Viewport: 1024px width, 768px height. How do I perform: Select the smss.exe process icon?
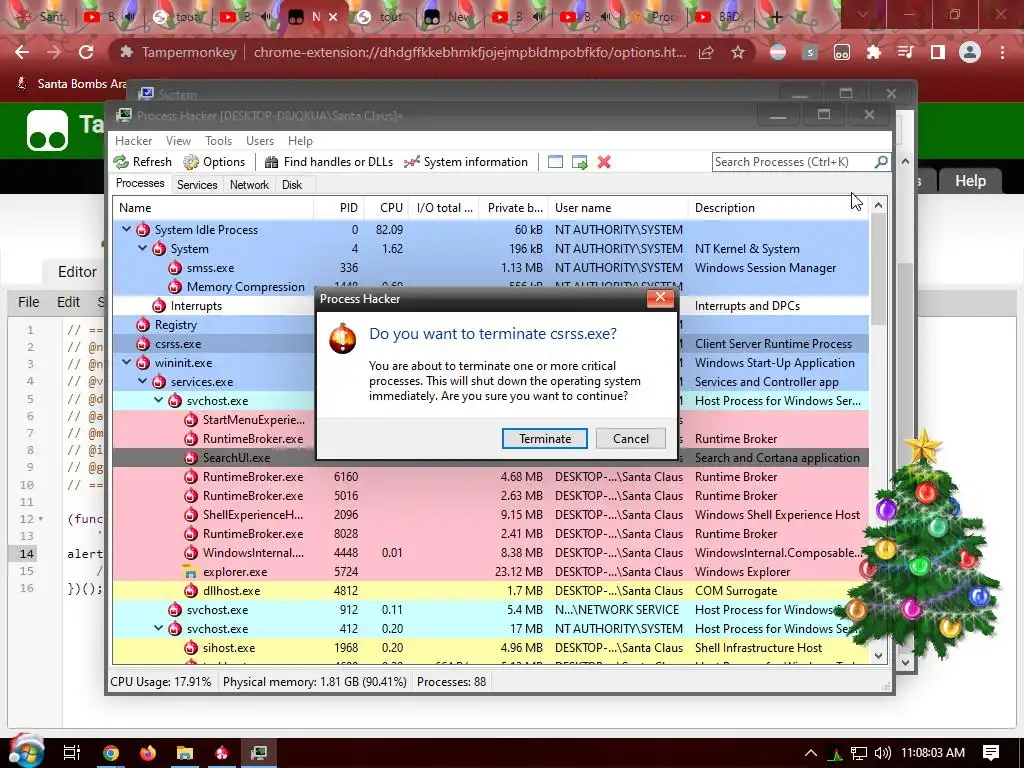pyautogui.click(x=174, y=268)
